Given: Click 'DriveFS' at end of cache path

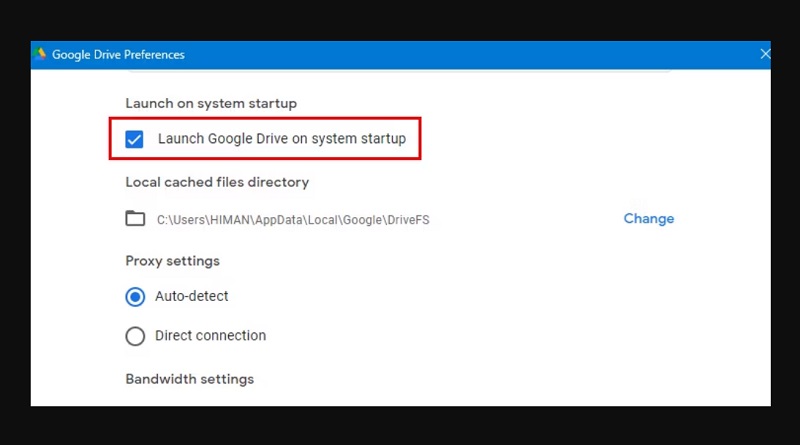Looking at the screenshot, I should [408, 219].
